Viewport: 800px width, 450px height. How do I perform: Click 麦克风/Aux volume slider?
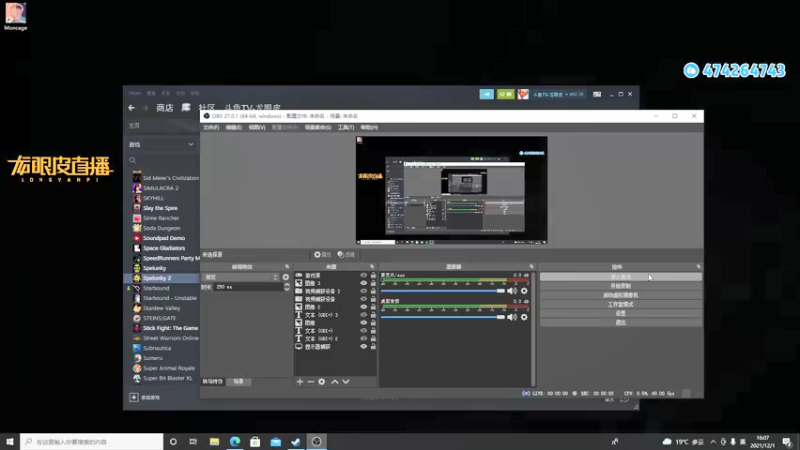pyautogui.click(x=442, y=291)
